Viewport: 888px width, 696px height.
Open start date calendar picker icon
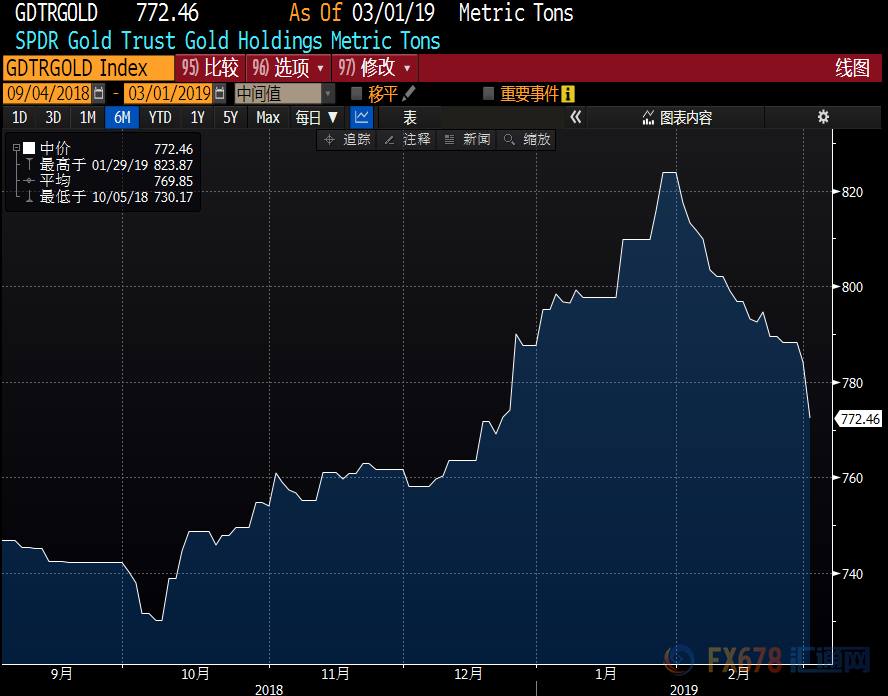98,93
